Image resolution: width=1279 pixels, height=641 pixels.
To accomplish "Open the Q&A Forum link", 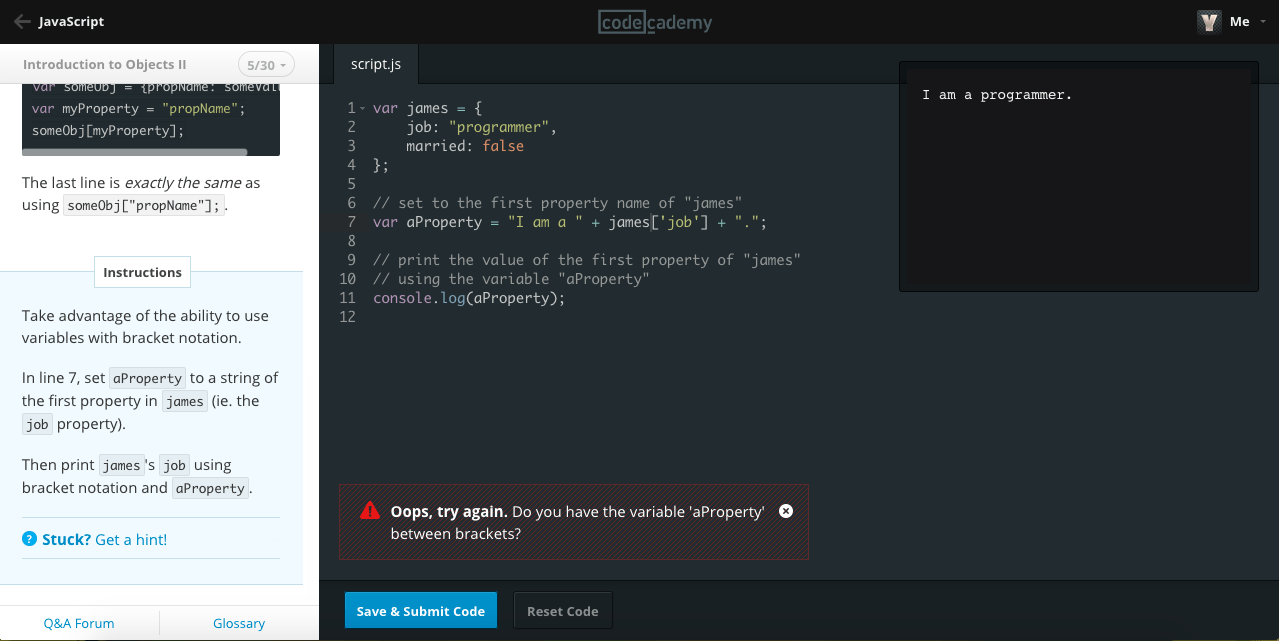I will point(78,623).
